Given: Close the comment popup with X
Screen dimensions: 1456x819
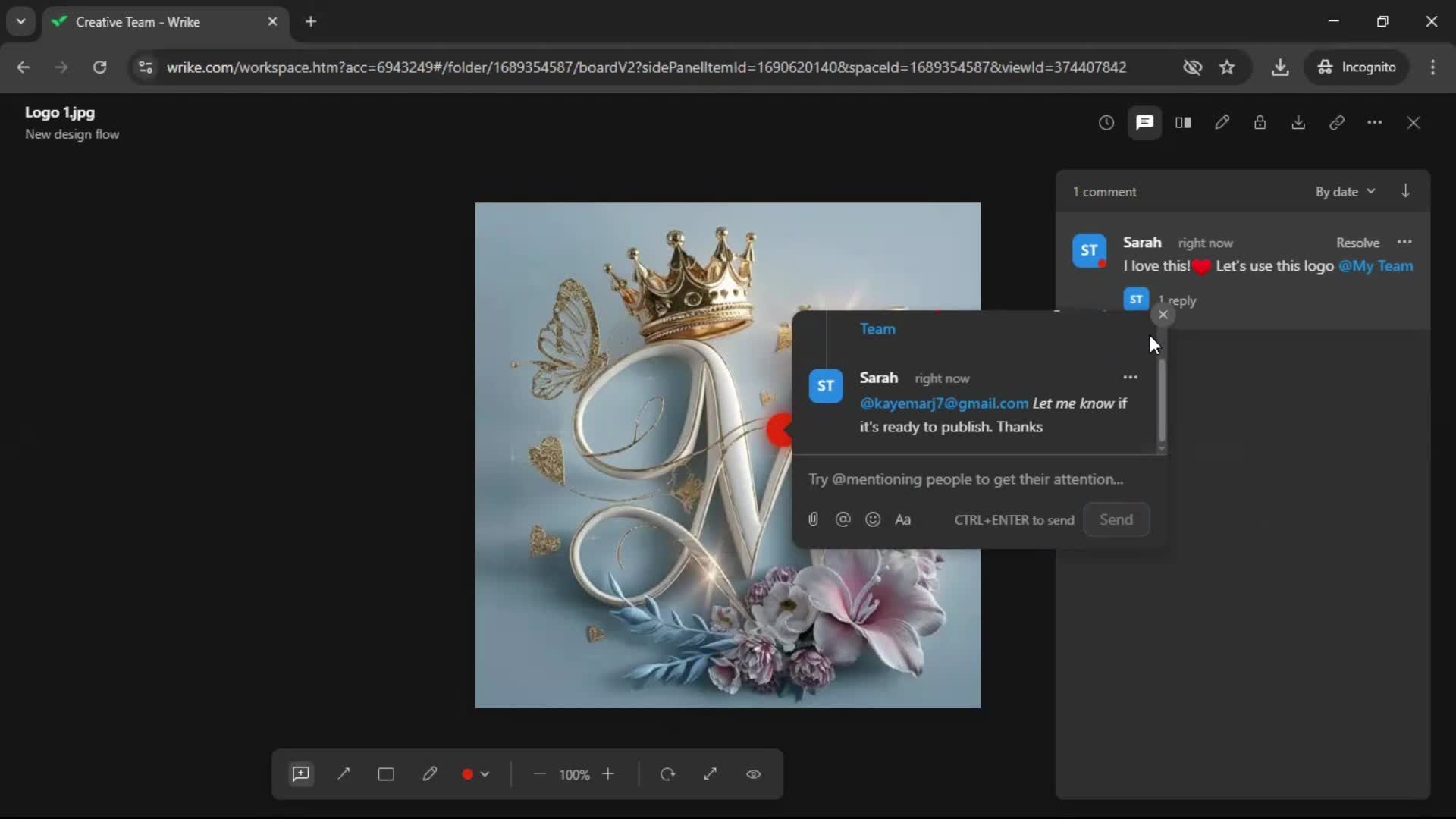Looking at the screenshot, I should 1163,315.
